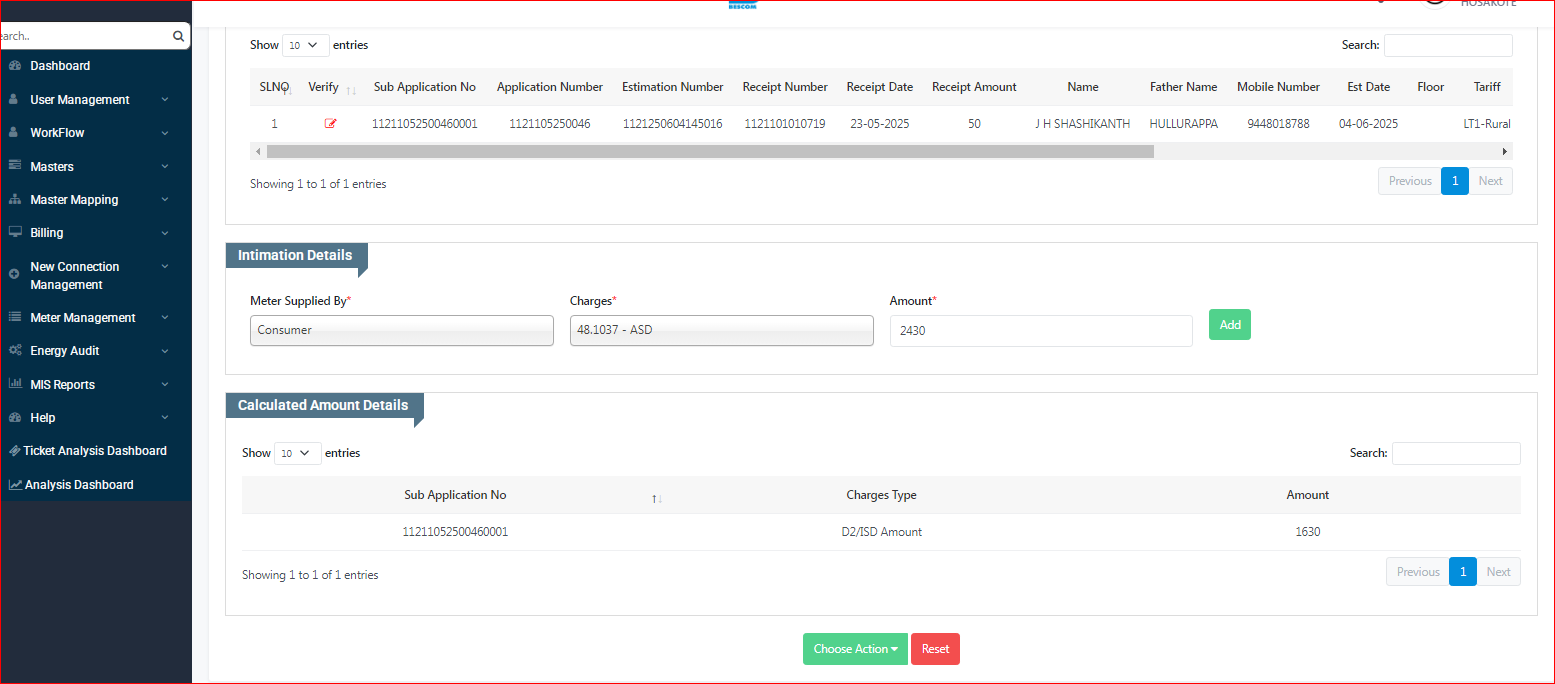
Task: Click Previous in Calculated Amount pagination
Action: tap(1418, 572)
